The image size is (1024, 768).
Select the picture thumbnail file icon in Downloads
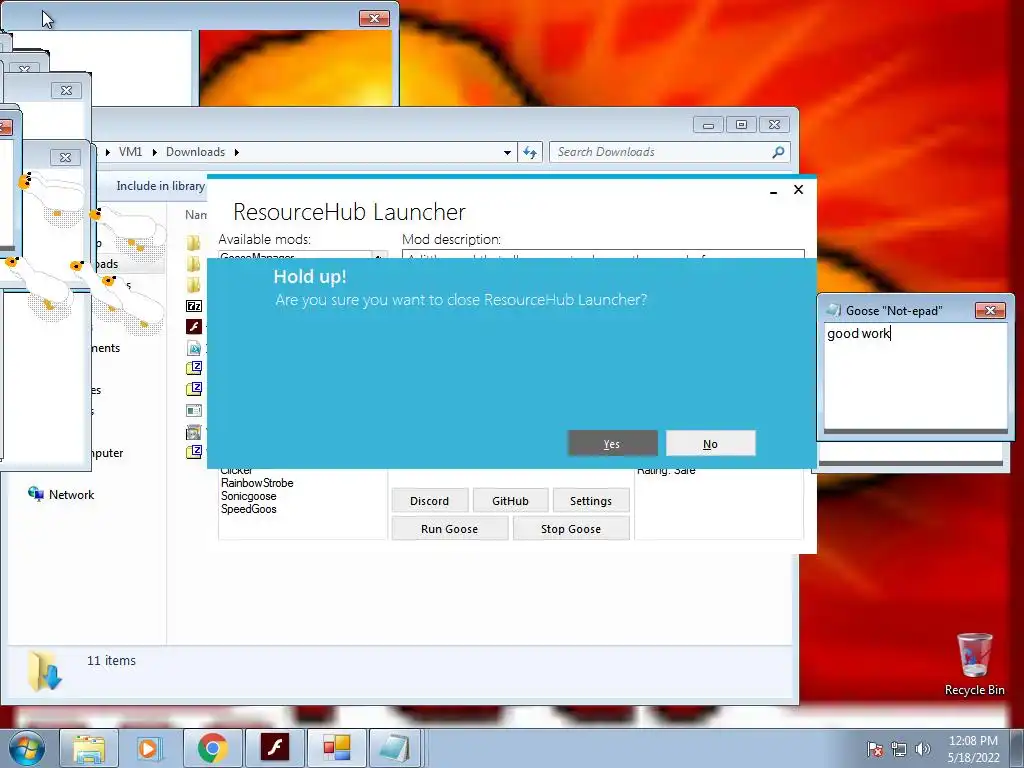(194, 432)
